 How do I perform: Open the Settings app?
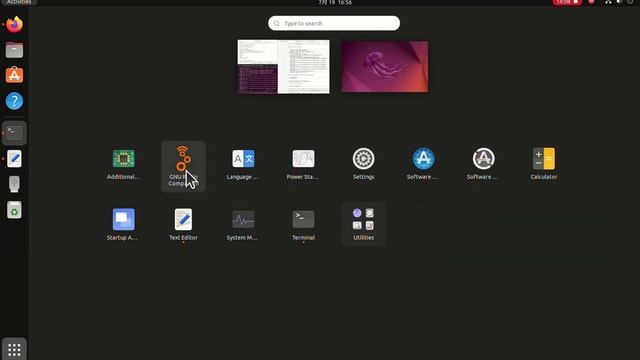(x=363, y=164)
